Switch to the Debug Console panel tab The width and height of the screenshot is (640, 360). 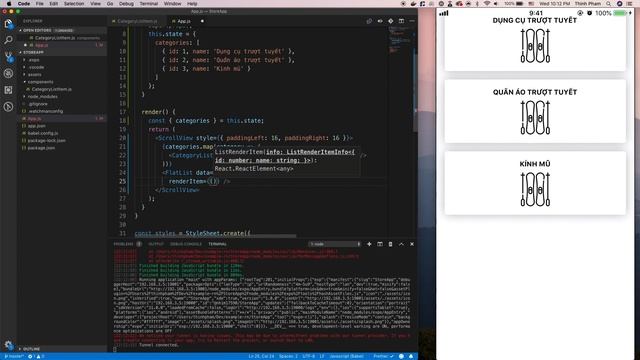coord(186,244)
